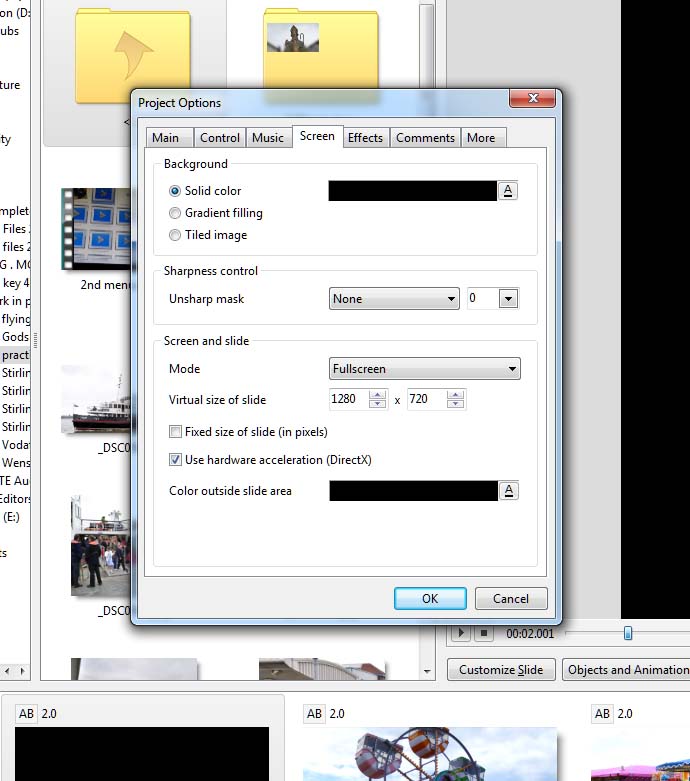Toggle Use hardware acceleration (DirectX)
The image size is (690, 781).
click(176, 460)
